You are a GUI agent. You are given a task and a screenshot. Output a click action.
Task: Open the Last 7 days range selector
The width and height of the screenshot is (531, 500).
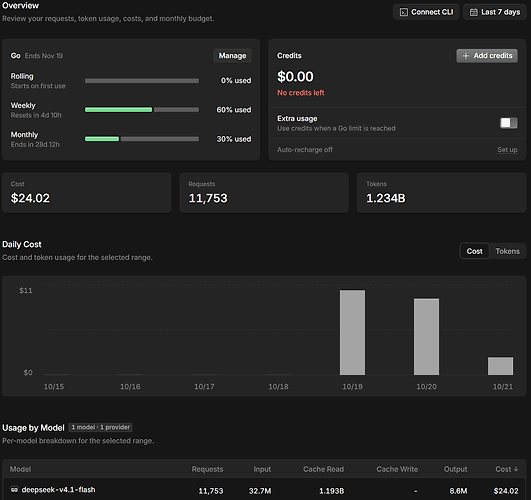[x=494, y=12]
